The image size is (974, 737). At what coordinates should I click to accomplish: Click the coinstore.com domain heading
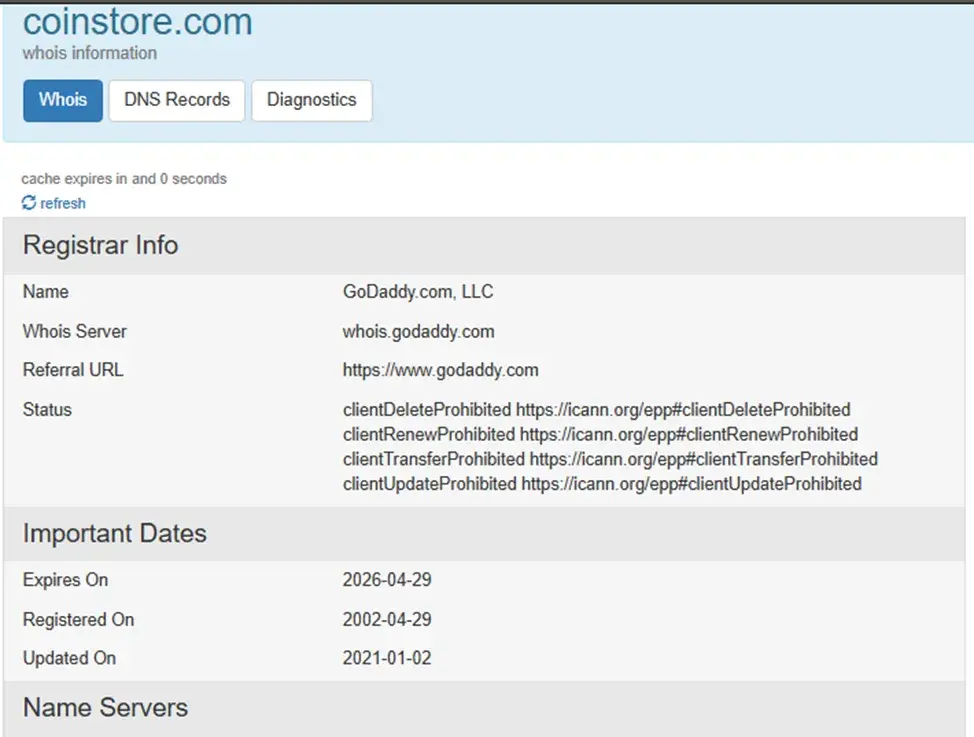click(x=138, y=21)
